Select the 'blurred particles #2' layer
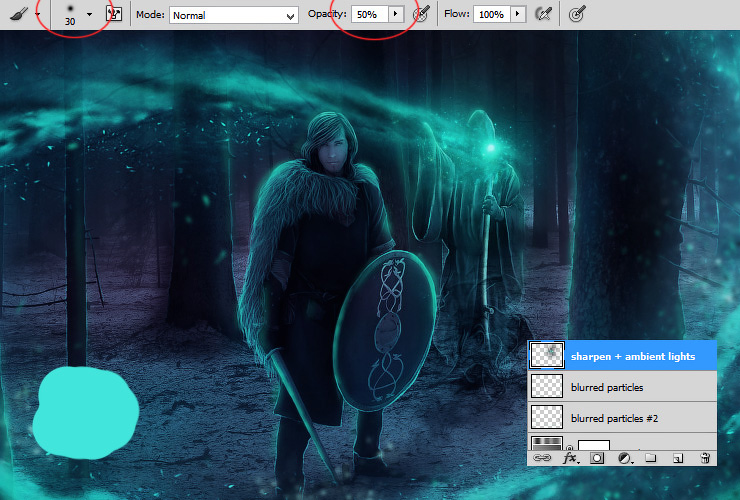 [622, 418]
